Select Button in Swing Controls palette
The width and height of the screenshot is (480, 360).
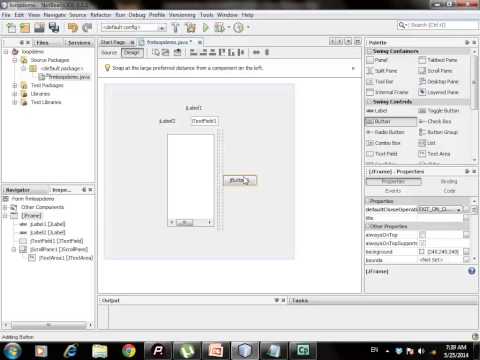tap(391, 122)
